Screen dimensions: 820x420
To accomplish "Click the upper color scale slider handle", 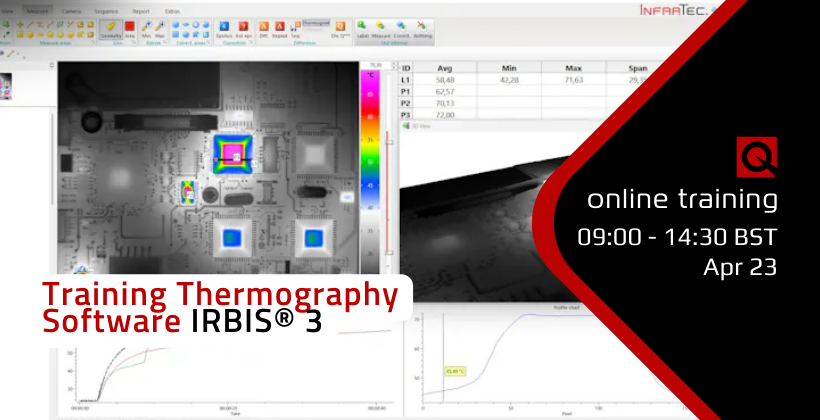I will (x=388, y=141).
